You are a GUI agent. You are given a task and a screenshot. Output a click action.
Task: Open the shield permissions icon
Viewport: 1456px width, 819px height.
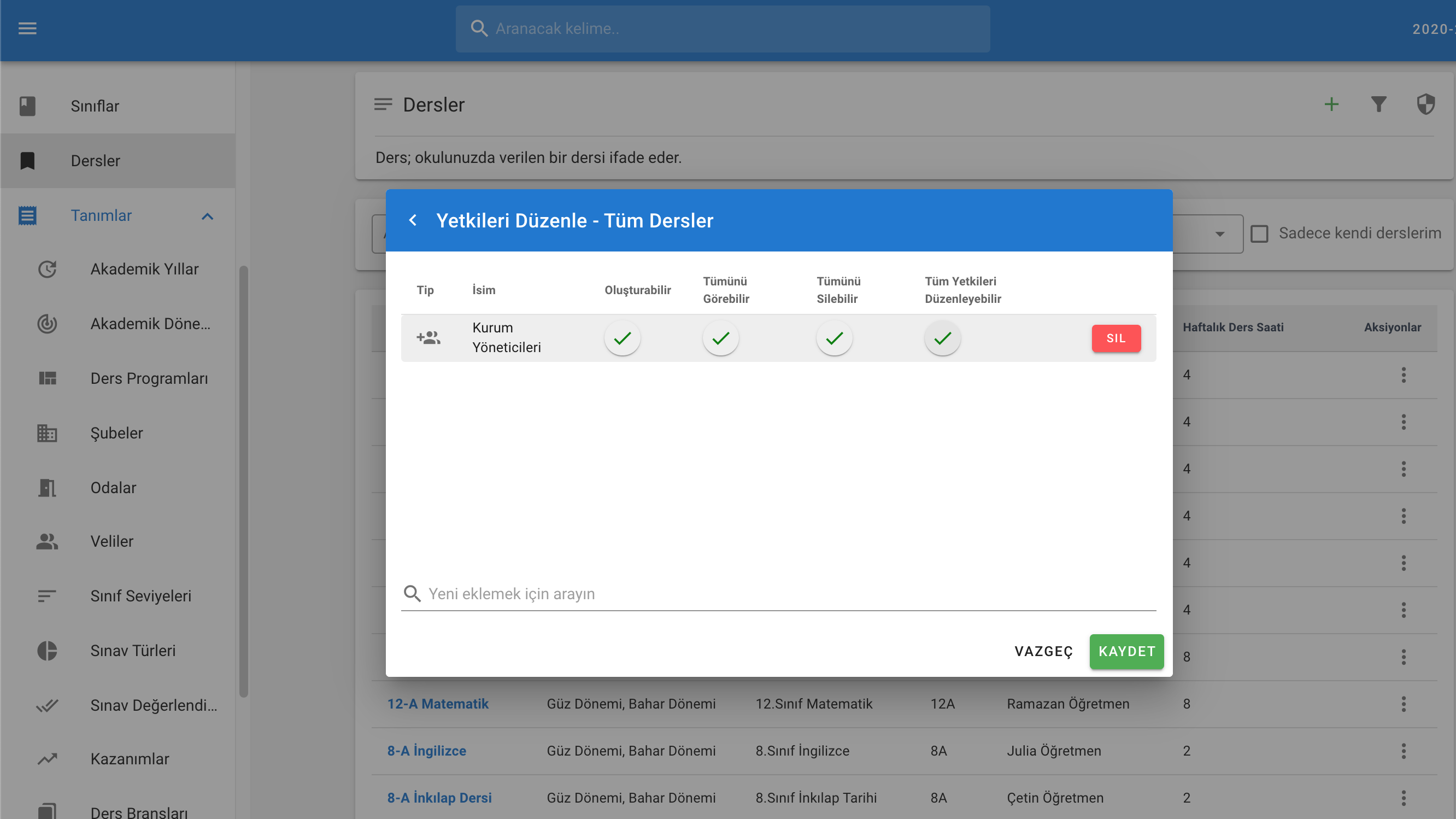click(1426, 104)
